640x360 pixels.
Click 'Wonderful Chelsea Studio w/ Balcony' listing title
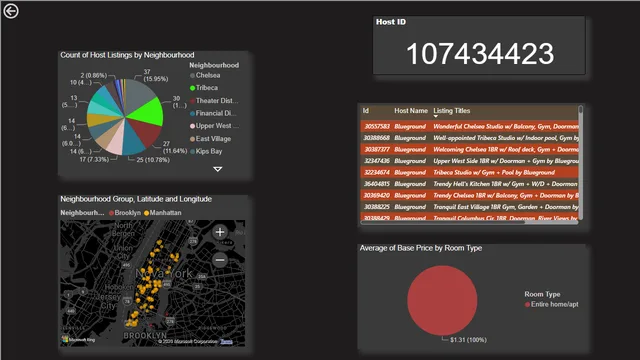point(506,127)
